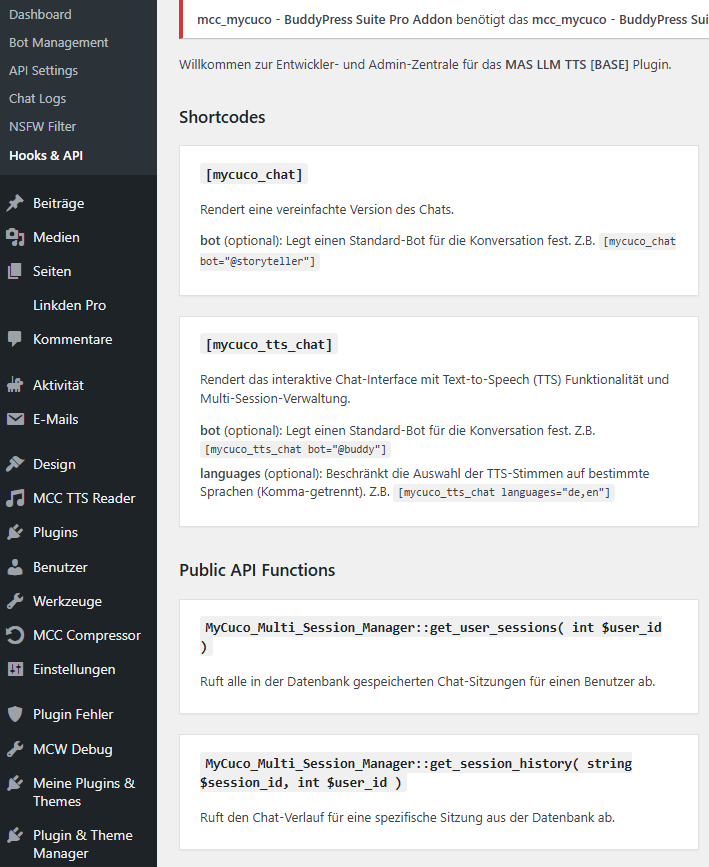Click the MCW Debug wrench icon
The image size is (709, 867).
(15, 749)
